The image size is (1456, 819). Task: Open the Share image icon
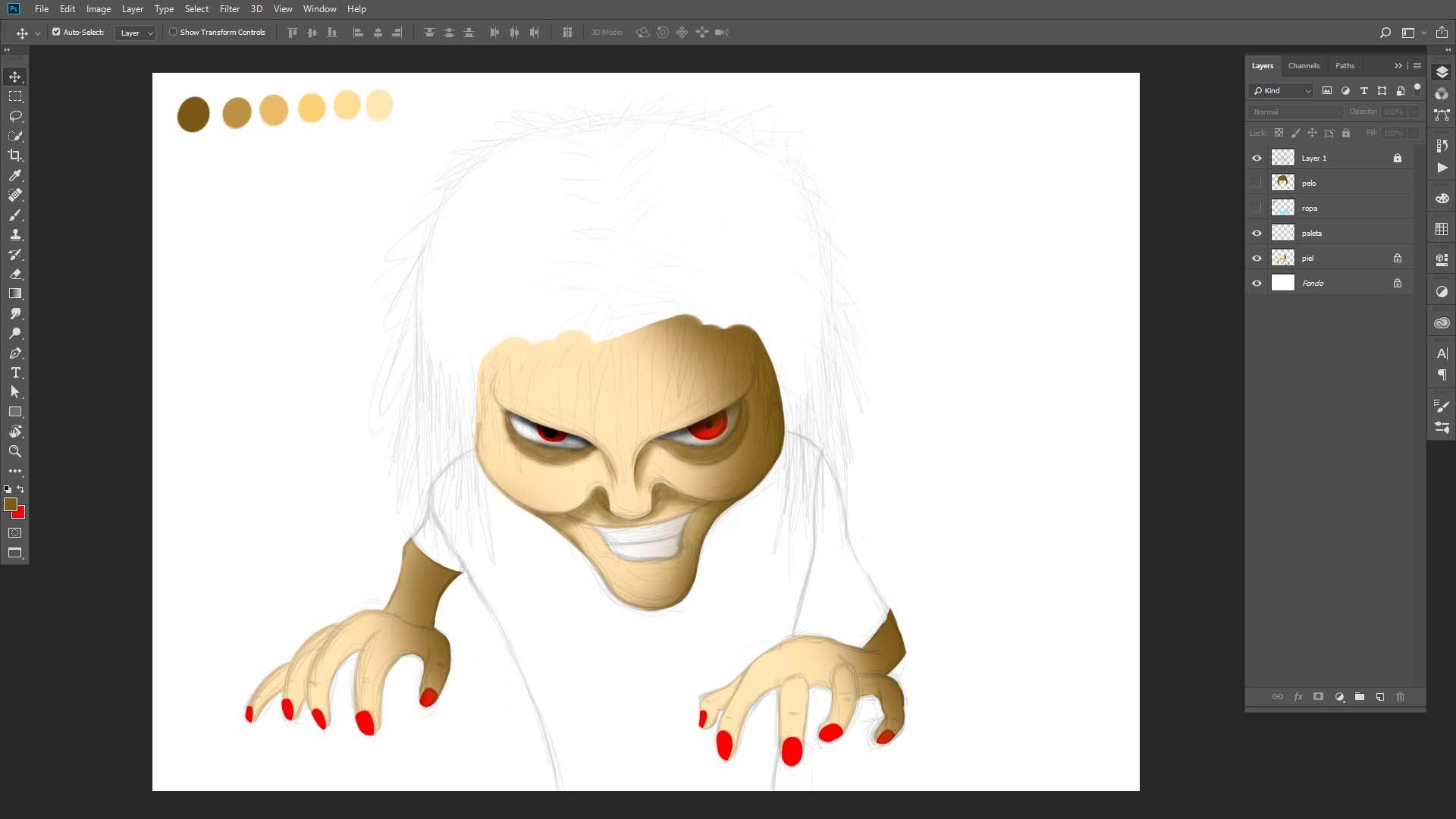click(x=1442, y=33)
